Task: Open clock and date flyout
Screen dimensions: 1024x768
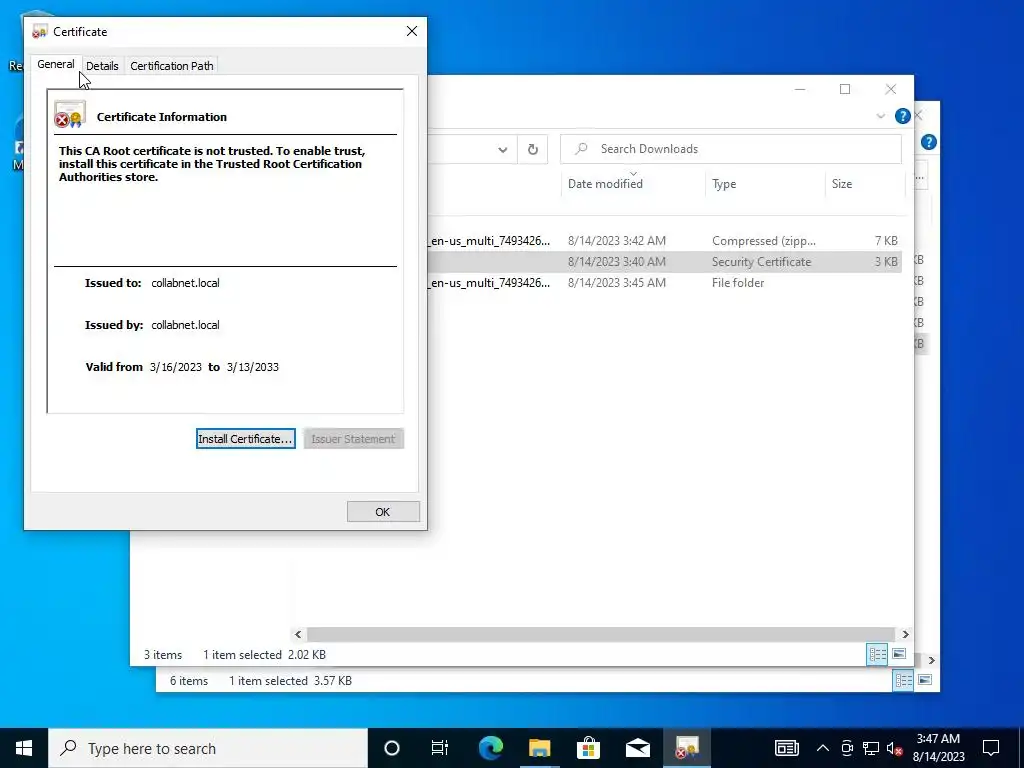Action: [938, 748]
